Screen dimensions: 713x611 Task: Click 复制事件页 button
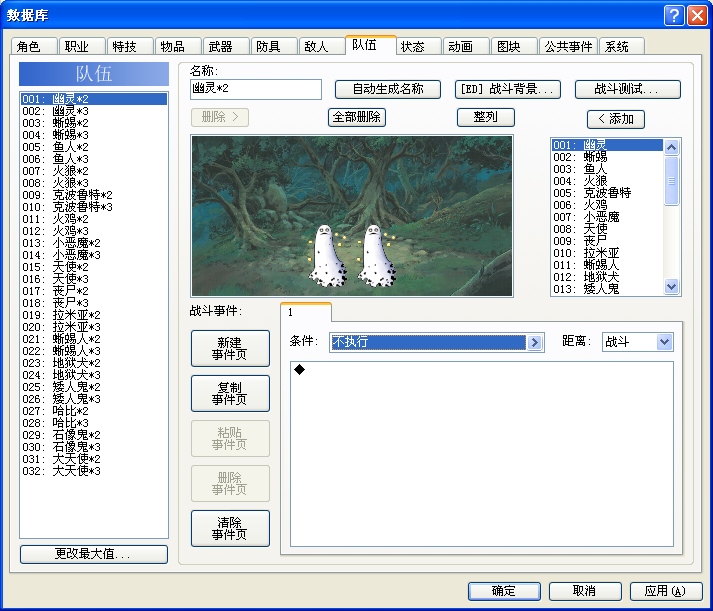pyautogui.click(x=230, y=393)
